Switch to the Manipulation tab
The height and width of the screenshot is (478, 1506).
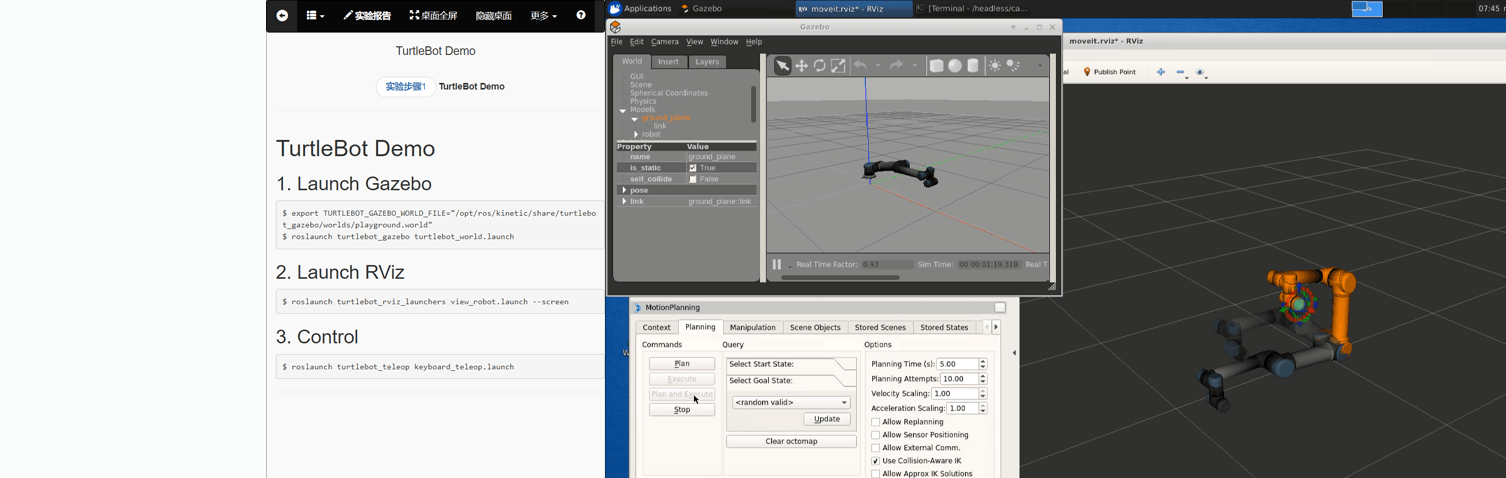(x=752, y=327)
